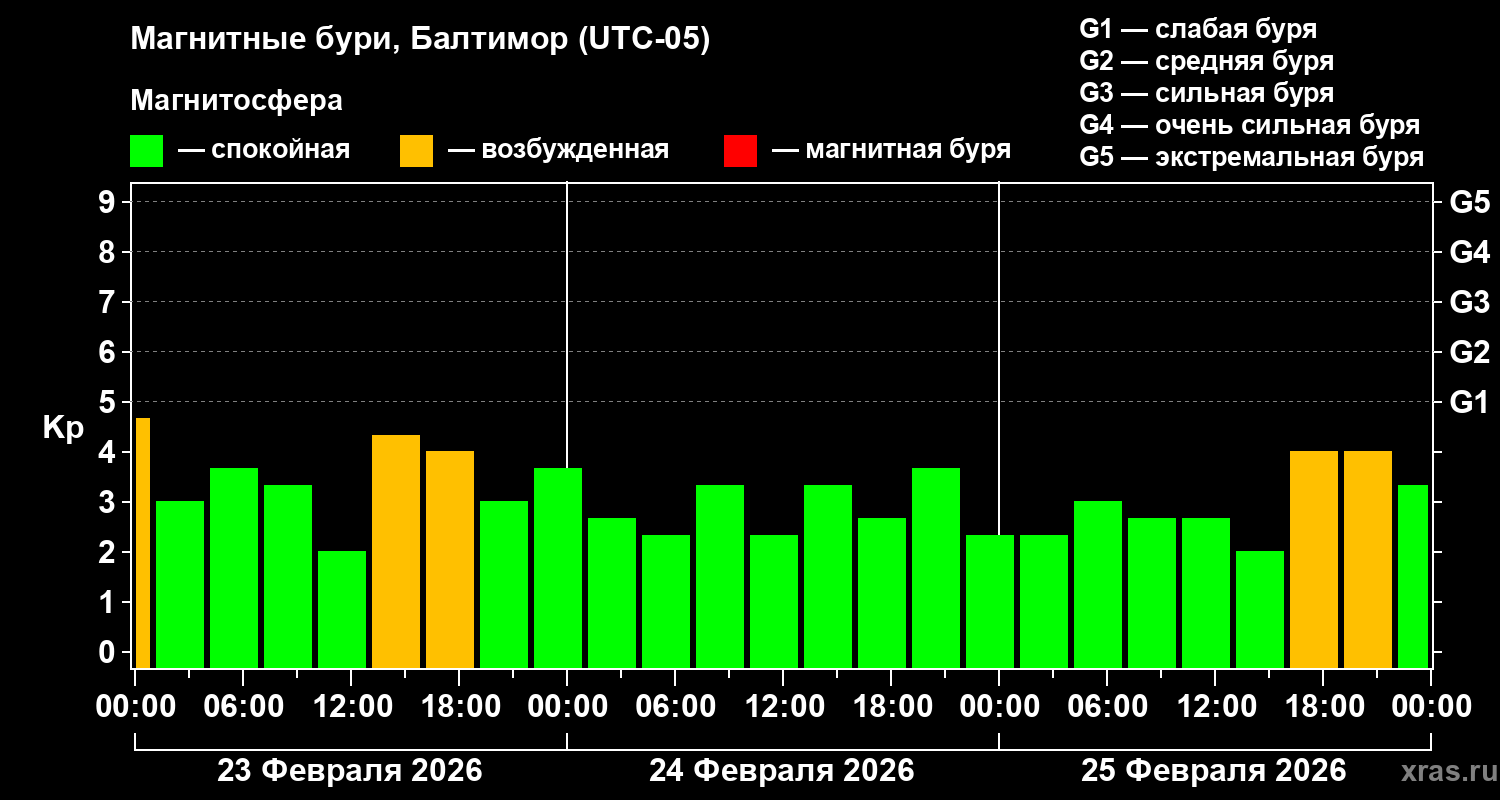Click the '18:00' label under 25 Февраля
This screenshot has width=1500, height=800.
1323,706
